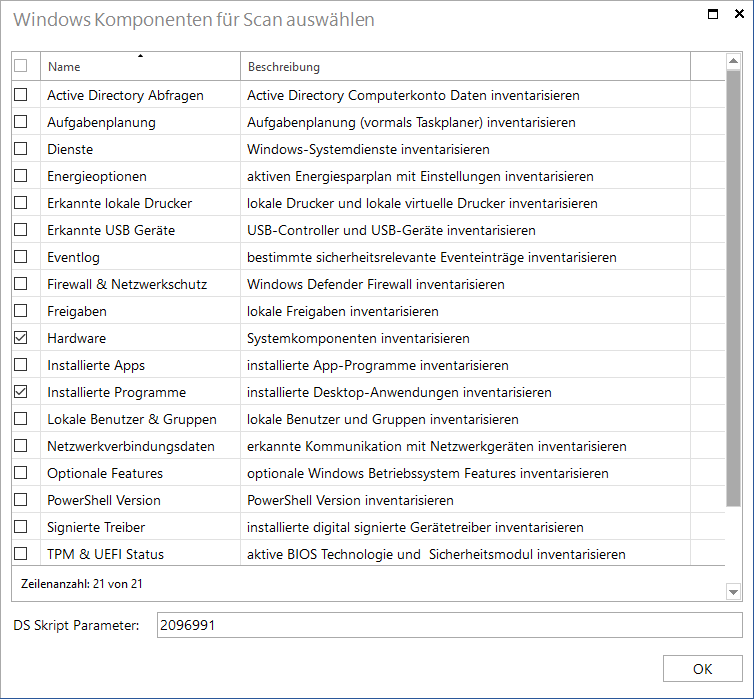Click the Erkannte lokale Drucker name
The height and width of the screenshot is (699, 754).
[x=119, y=203]
